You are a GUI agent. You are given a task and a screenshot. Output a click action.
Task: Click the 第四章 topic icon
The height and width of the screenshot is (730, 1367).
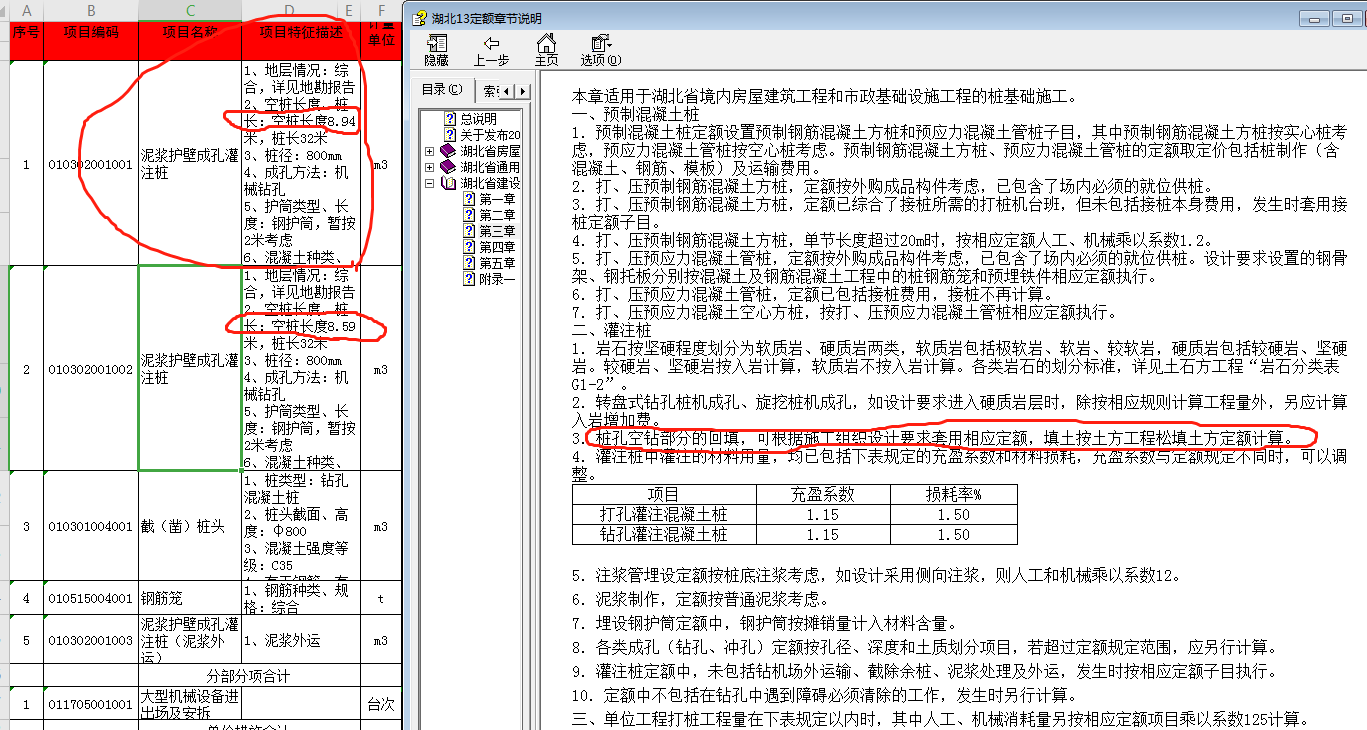(469, 247)
